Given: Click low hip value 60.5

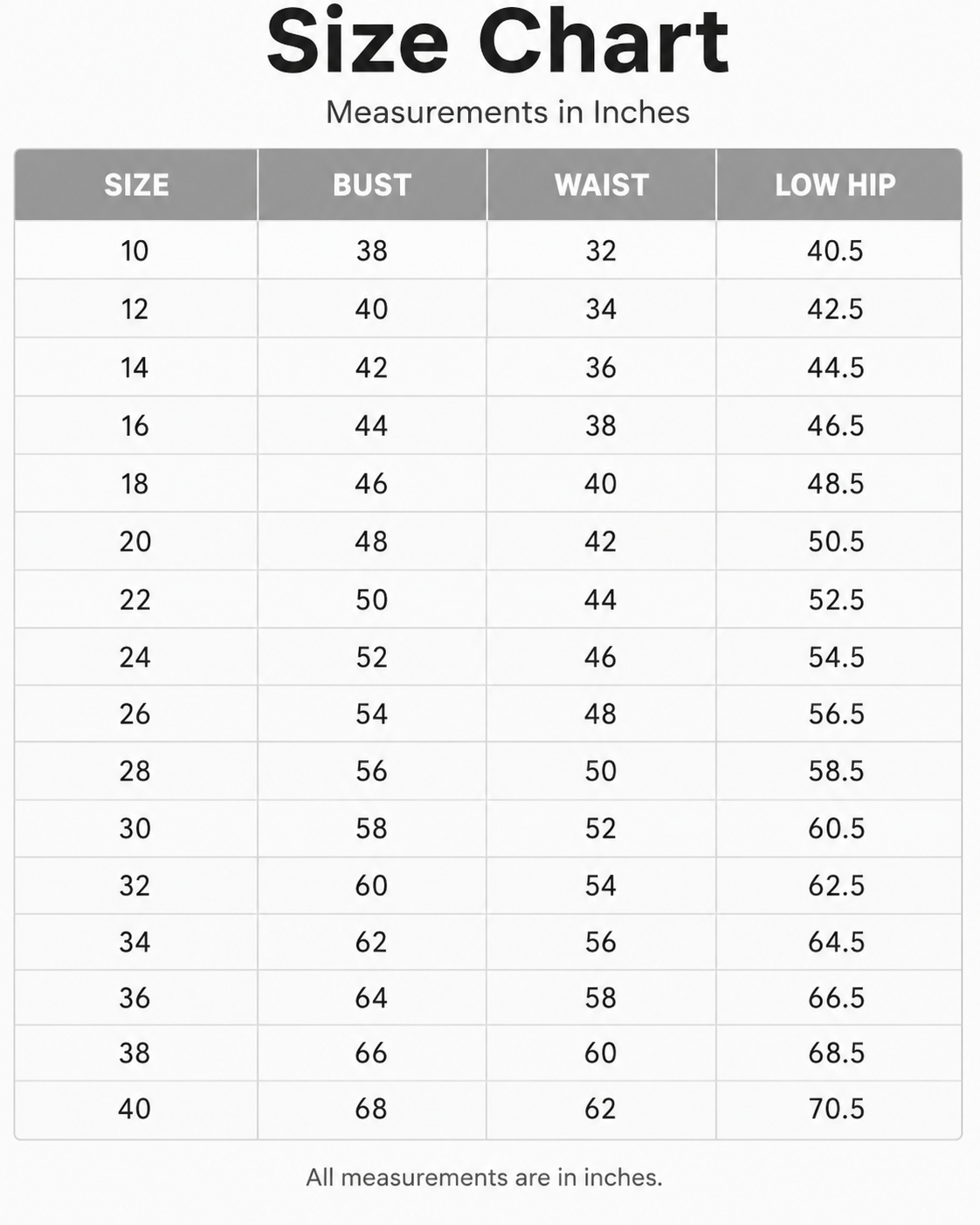Looking at the screenshot, I should point(836,828).
